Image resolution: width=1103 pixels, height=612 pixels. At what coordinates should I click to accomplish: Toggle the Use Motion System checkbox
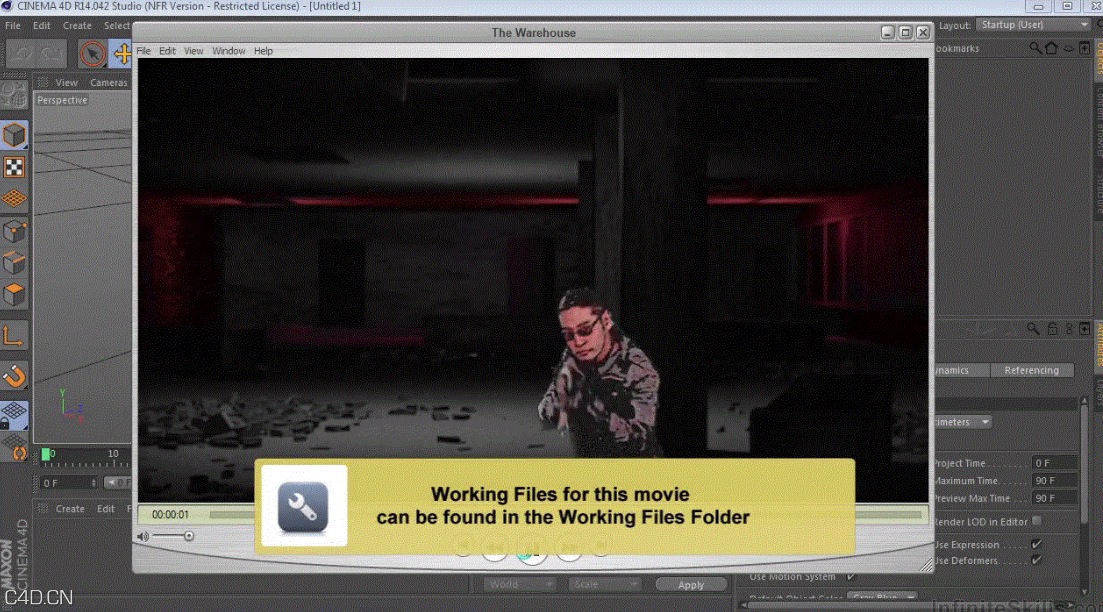coord(851,577)
